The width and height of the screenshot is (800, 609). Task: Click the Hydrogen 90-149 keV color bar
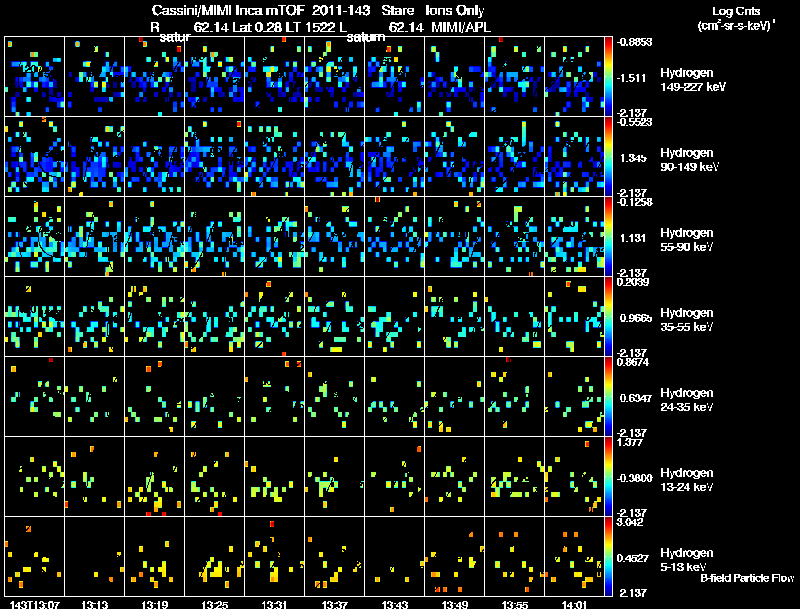(609, 156)
